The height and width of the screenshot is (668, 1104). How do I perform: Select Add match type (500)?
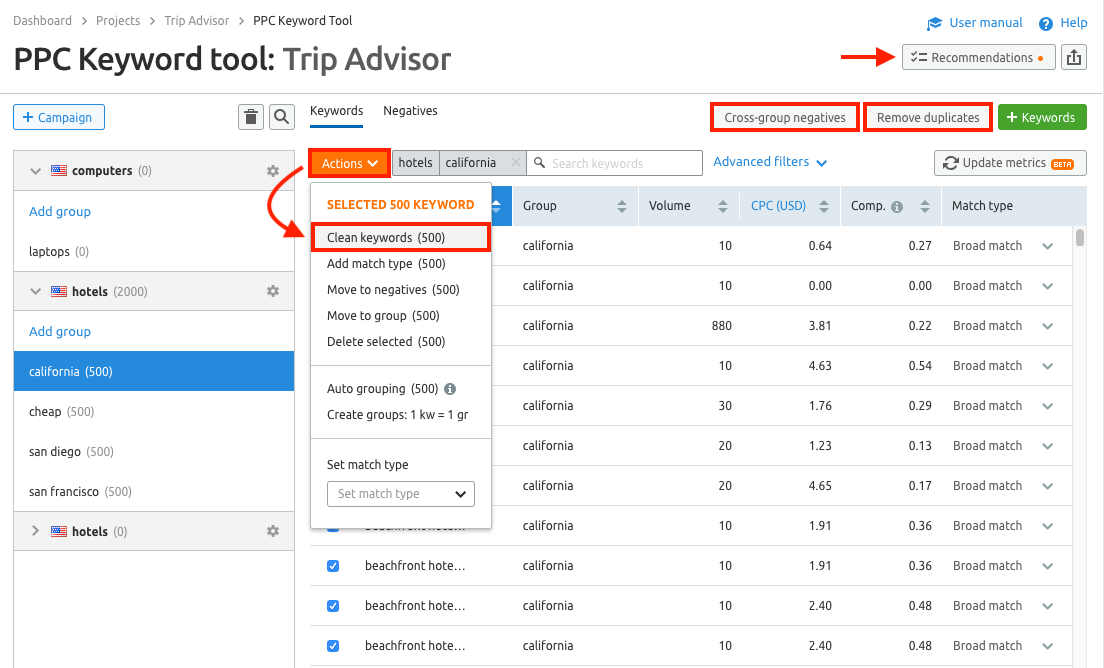coord(386,264)
